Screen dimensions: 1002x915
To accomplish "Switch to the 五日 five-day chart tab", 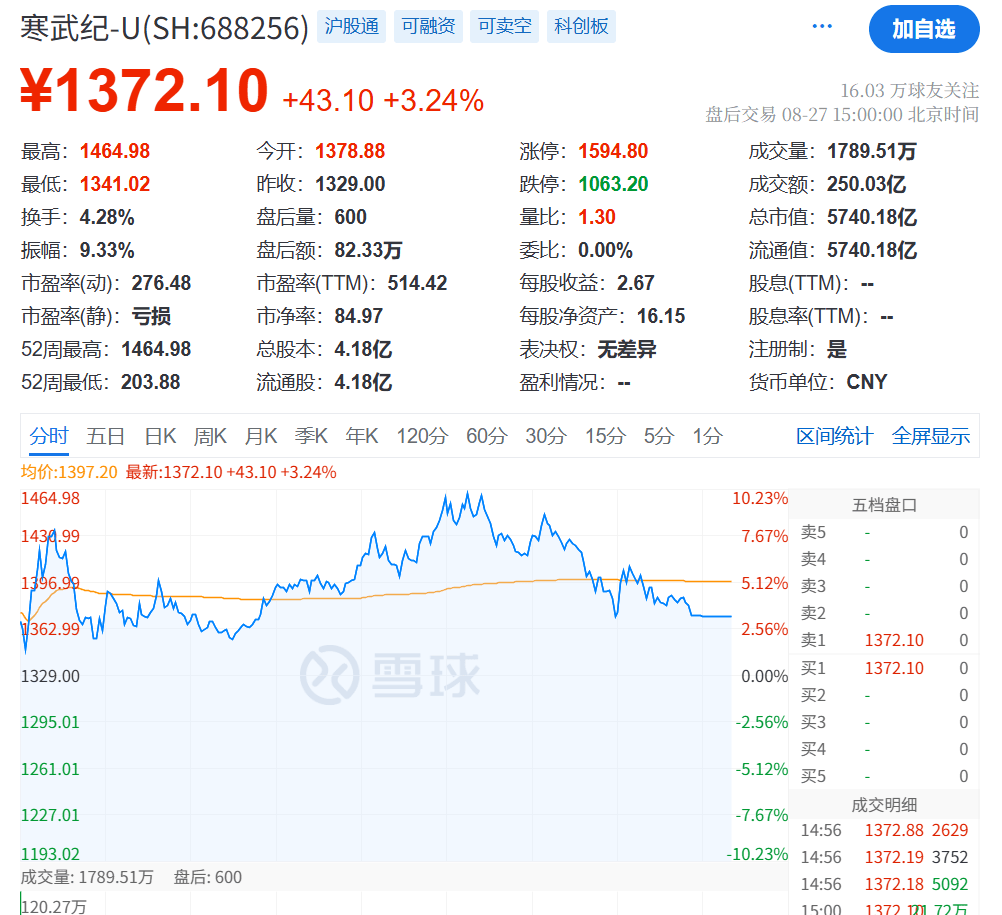I will pos(106,436).
